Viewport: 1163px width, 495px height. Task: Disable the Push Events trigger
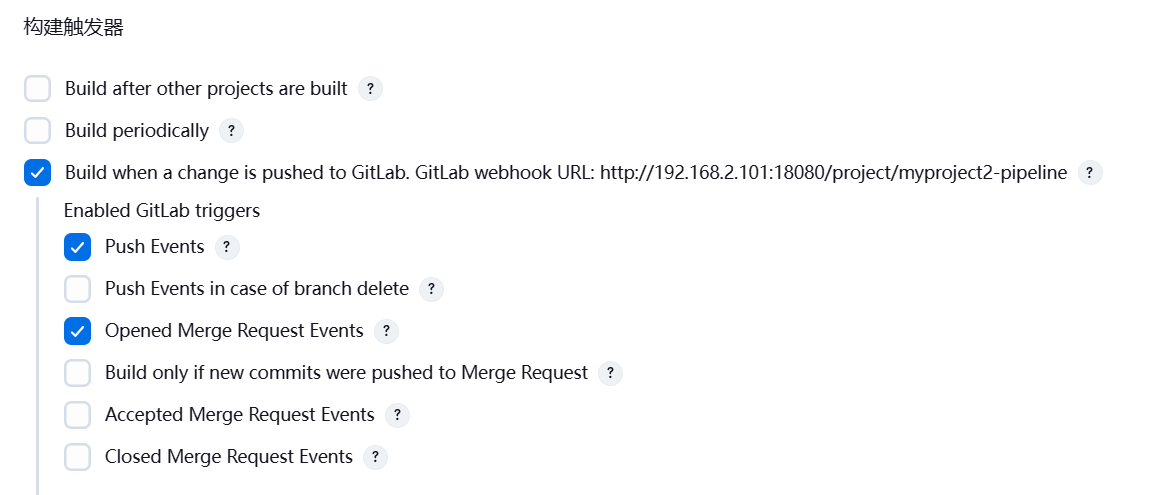pyautogui.click(x=78, y=247)
